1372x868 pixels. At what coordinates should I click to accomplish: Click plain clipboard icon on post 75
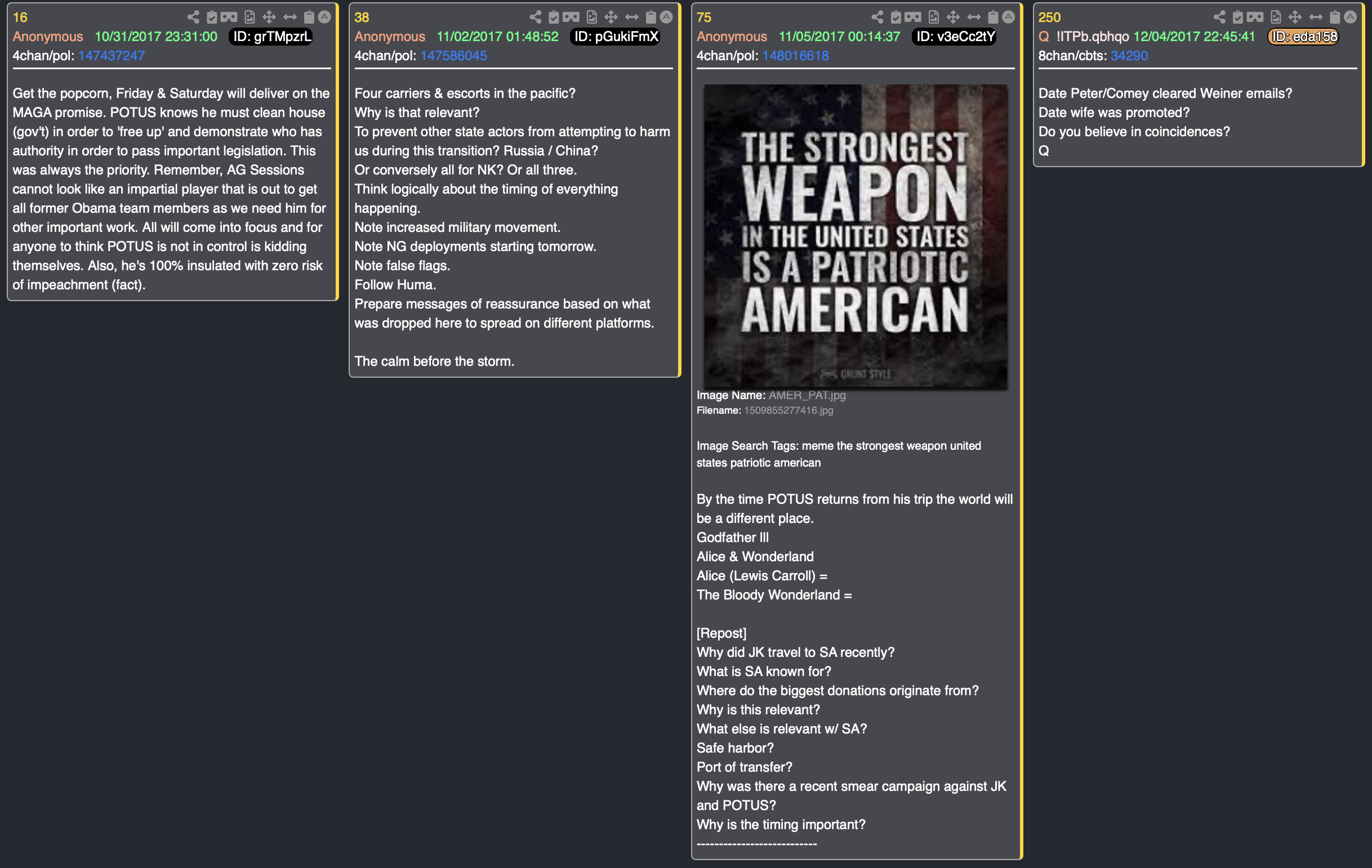point(993,17)
